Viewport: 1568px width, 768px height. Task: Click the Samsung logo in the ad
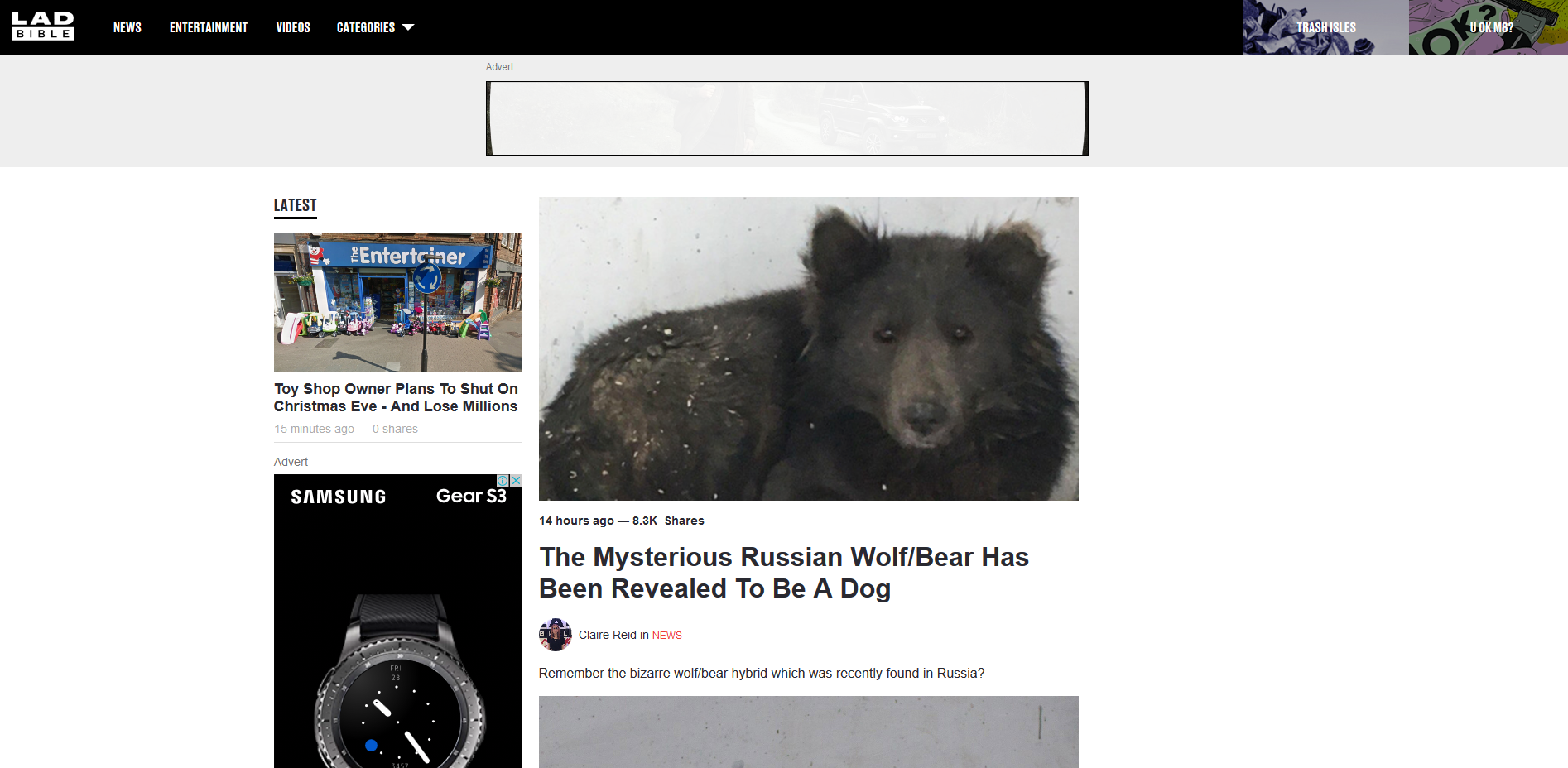pyautogui.click(x=339, y=497)
